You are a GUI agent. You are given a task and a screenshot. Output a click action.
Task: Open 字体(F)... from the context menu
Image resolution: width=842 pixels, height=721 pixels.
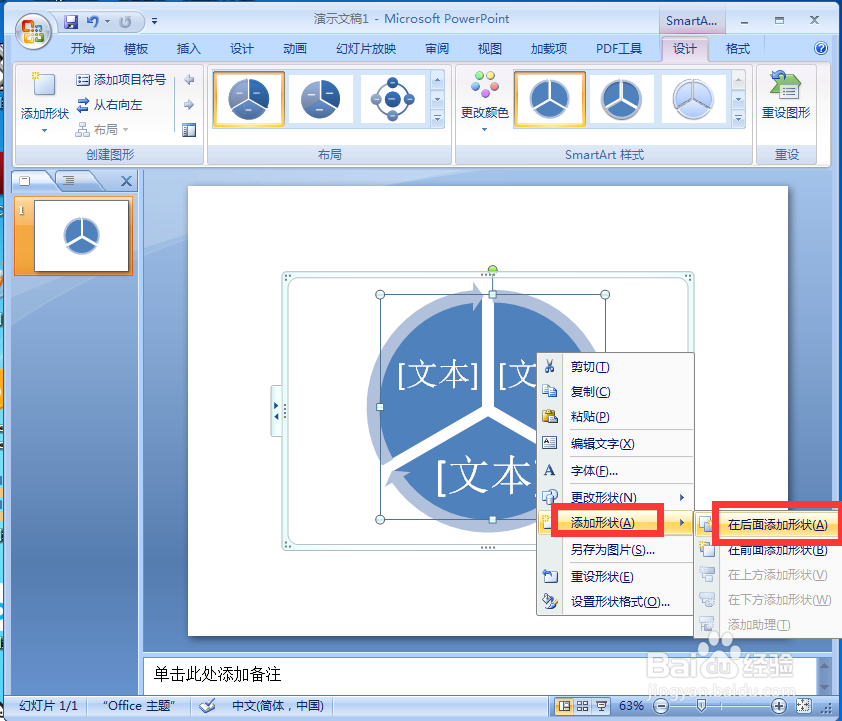click(x=615, y=471)
